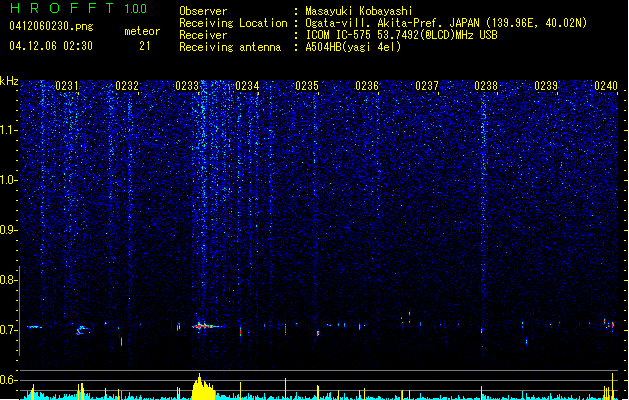The height and width of the screenshot is (400, 629).
Task: Click the 1.1 kHz axis label
Action: tap(8, 130)
